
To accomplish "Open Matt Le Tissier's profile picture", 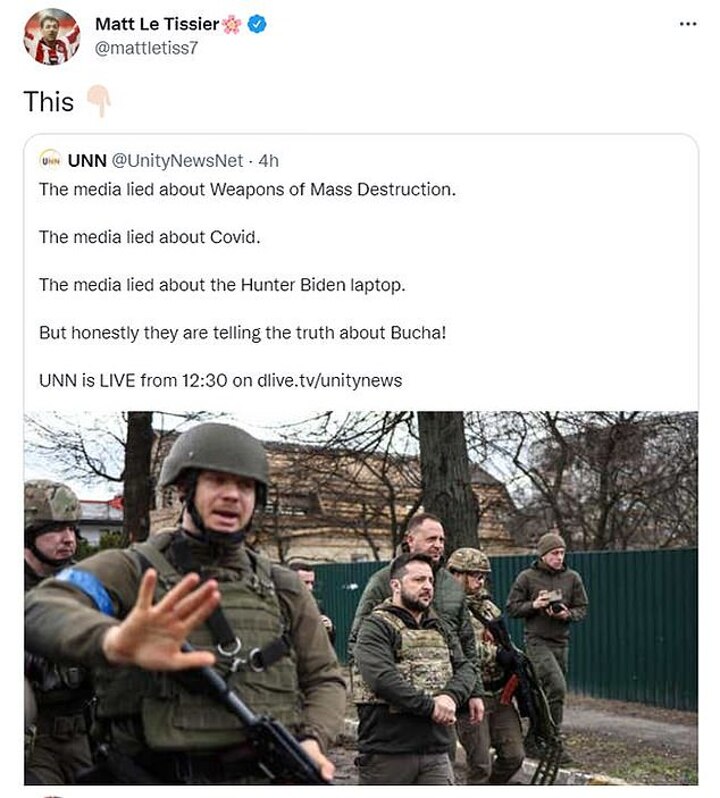I will click(52, 37).
